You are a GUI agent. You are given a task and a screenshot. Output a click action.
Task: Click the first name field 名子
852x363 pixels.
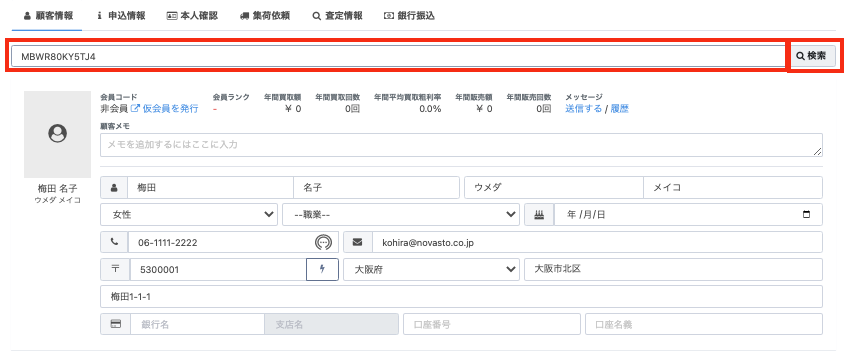pos(377,187)
